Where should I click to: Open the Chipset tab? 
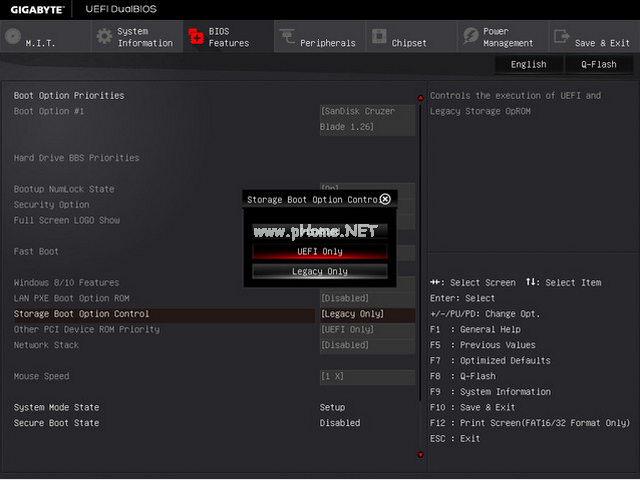(x=409, y=43)
